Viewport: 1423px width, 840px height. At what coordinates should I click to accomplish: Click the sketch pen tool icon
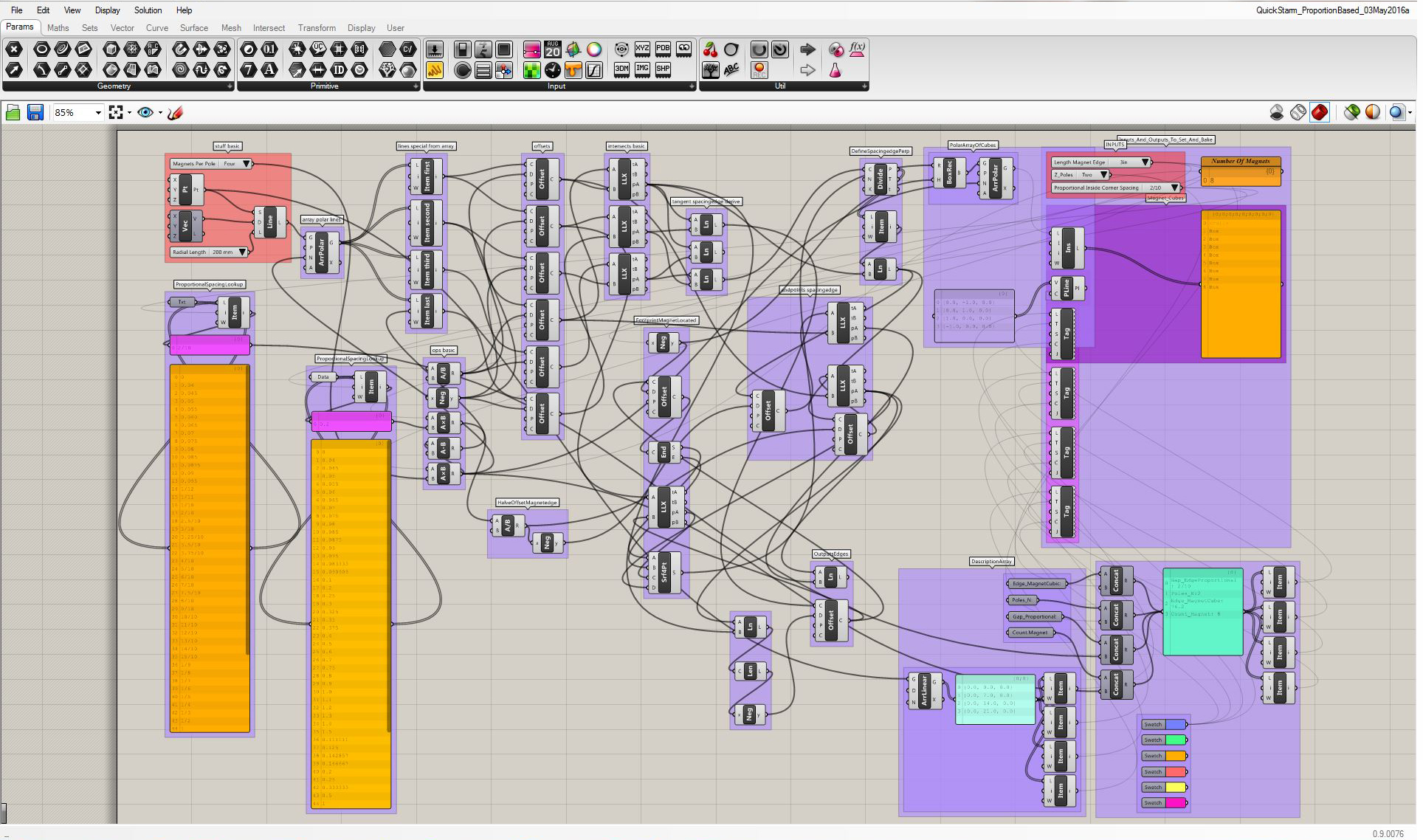point(175,112)
